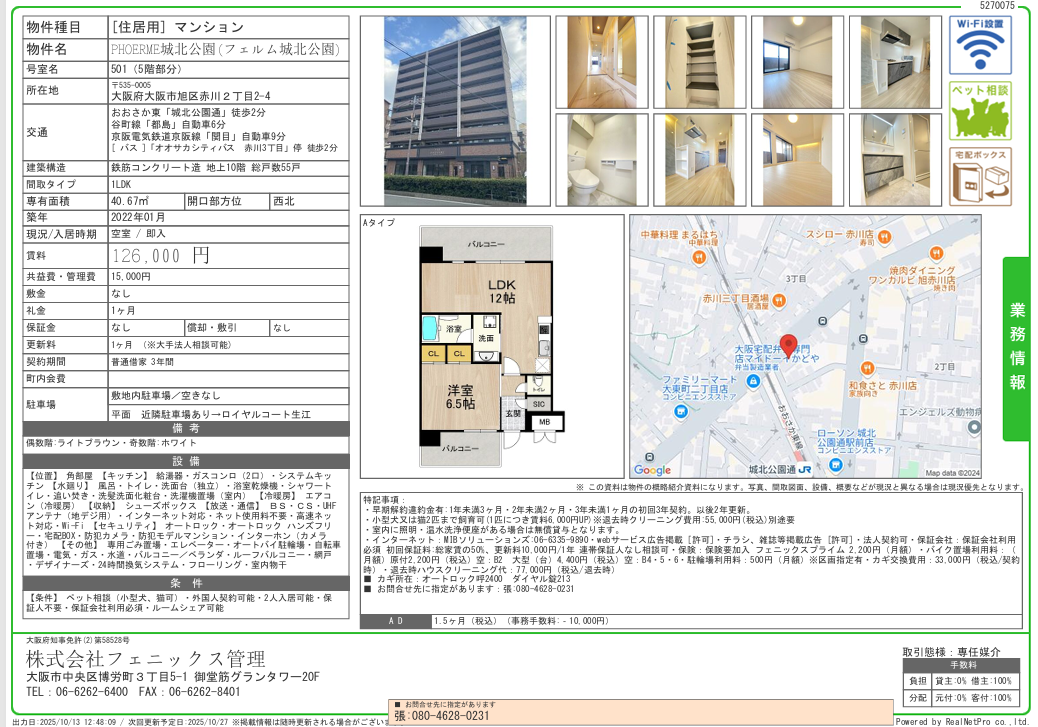Select the ペット相談 pet icon
This screenshot has width=1038, height=727.
(x=979, y=110)
